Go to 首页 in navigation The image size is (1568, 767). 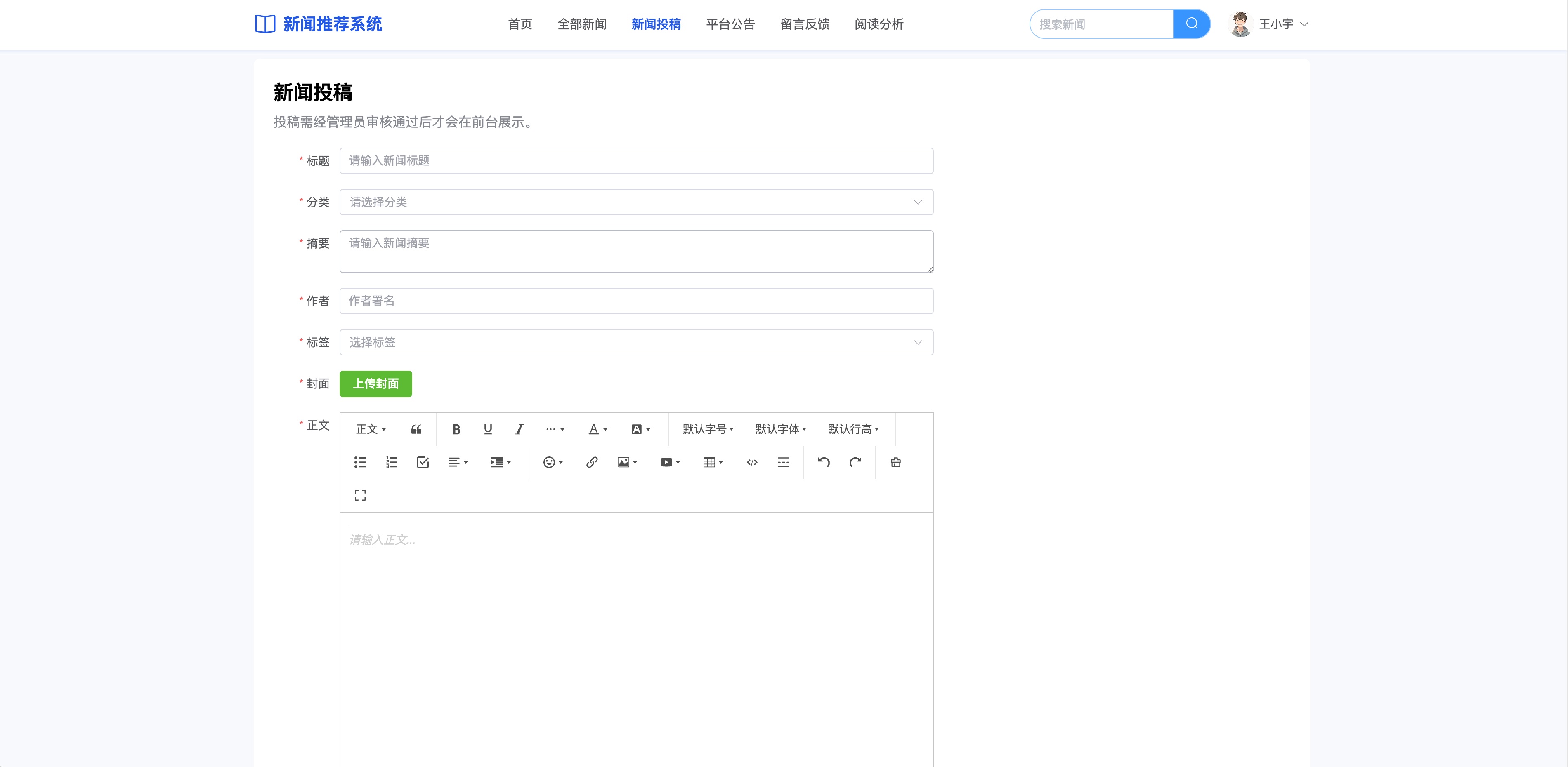point(520,24)
